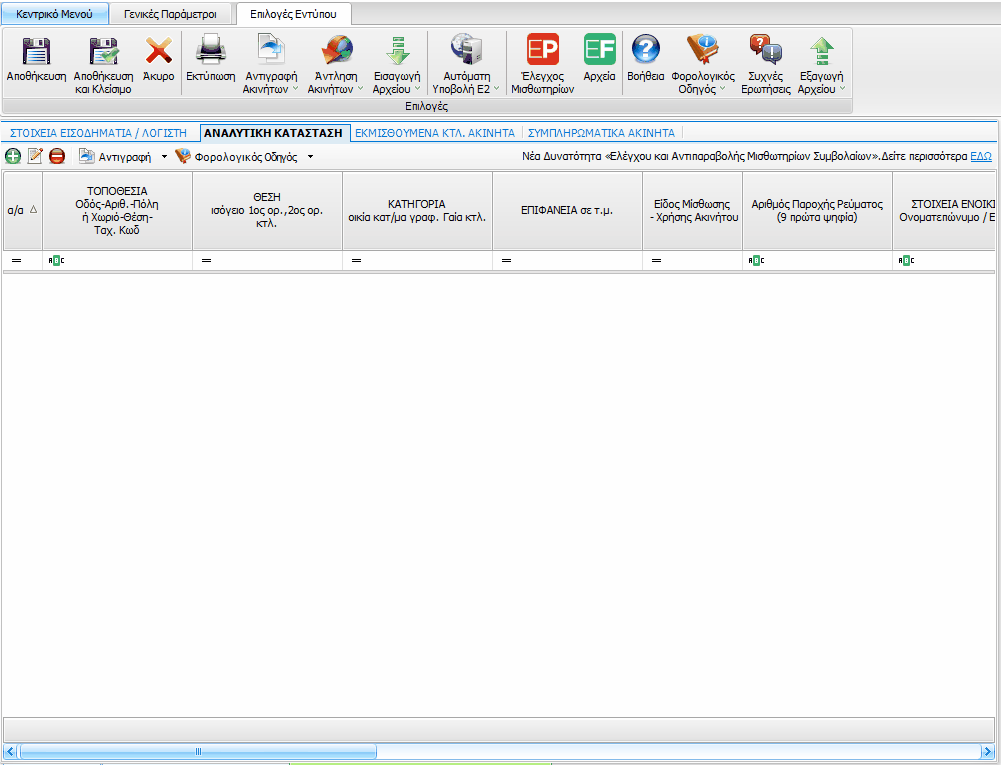Open Έλεγχος Μισθωτηρίων EP icon

[542, 52]
